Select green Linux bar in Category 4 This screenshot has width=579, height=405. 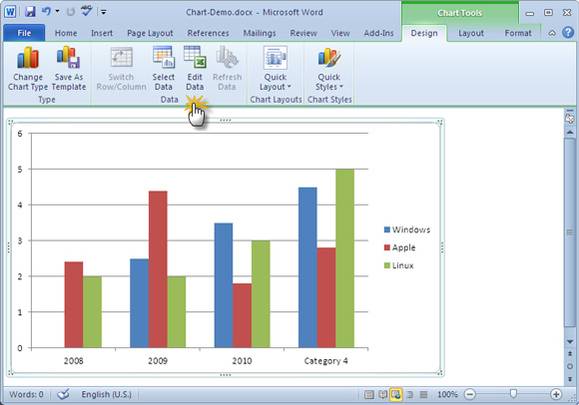pyautogui.click(x=345, y=258)
